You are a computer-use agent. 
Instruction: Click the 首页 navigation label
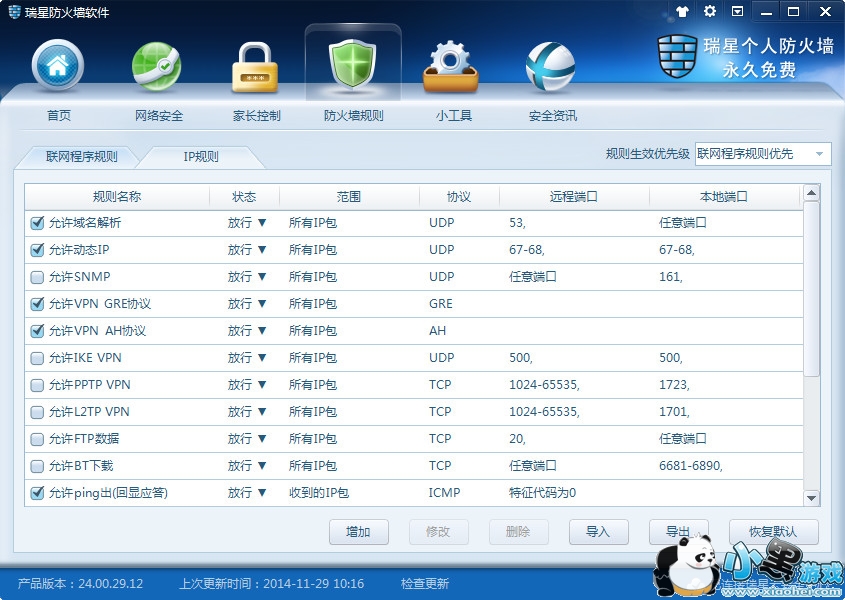(x=59, y=115)
